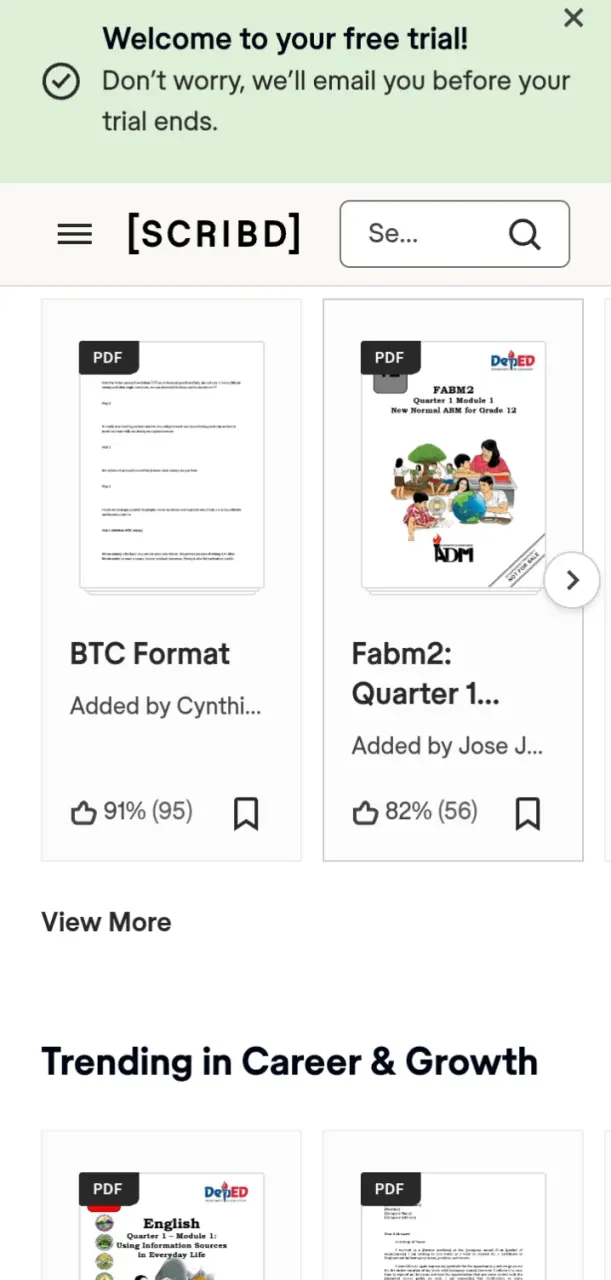
Task: Save Fabm2: Quarter 1 with bookmark icon
Action: [528, 813]
